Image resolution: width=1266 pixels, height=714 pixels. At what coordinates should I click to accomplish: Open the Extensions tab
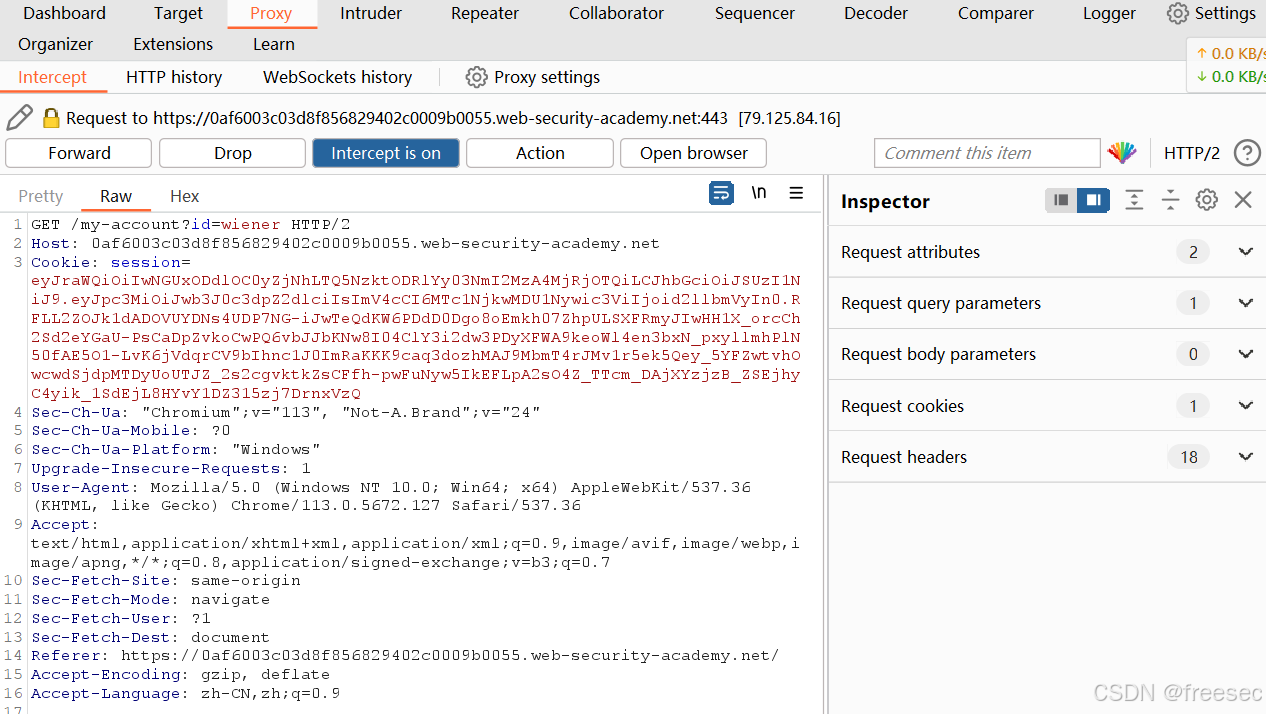click(x=173, y=44)
